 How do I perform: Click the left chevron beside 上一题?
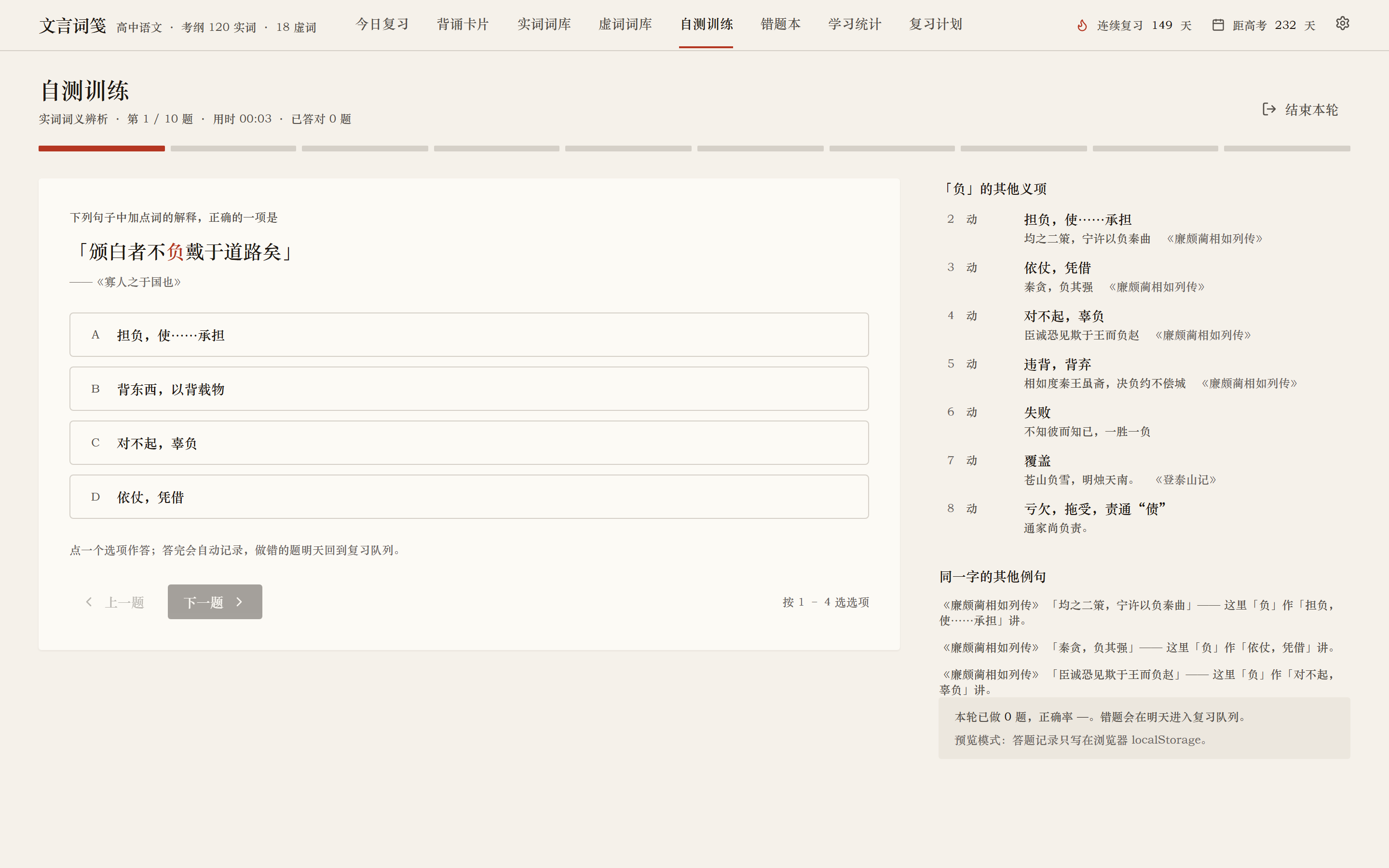tap(89, 602)
